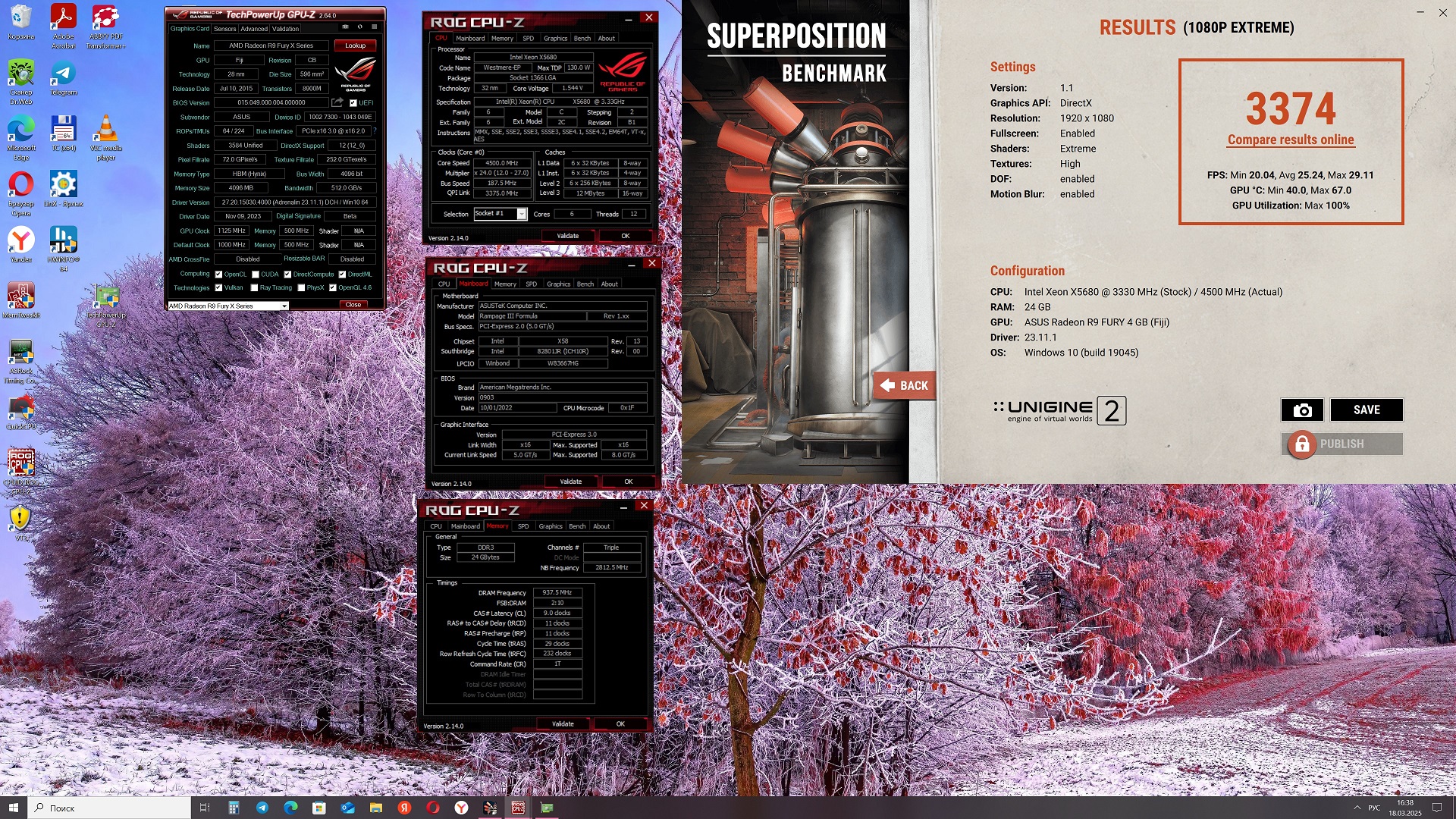The image size is (1456, 819).
Task: Toggle the DirectML checkbox
Action: [x=342, y=275]
